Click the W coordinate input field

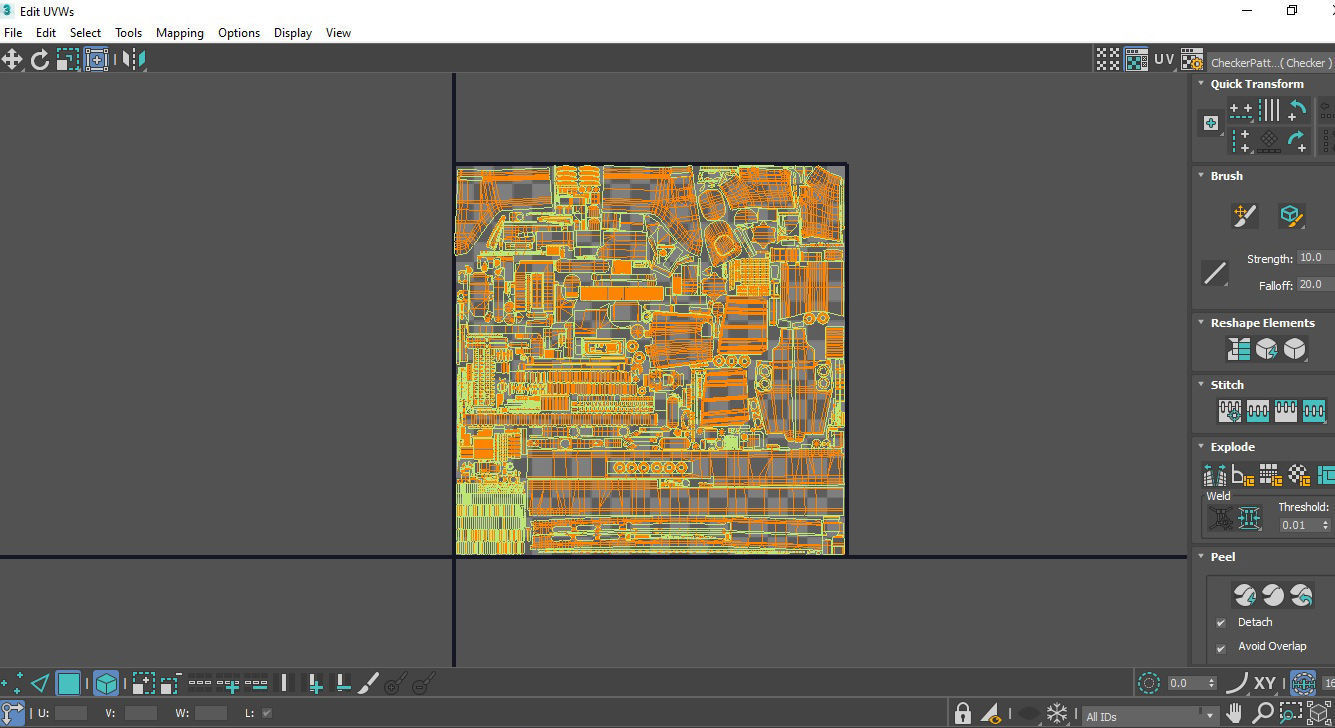pyautogui.click(x=211, y=713)
